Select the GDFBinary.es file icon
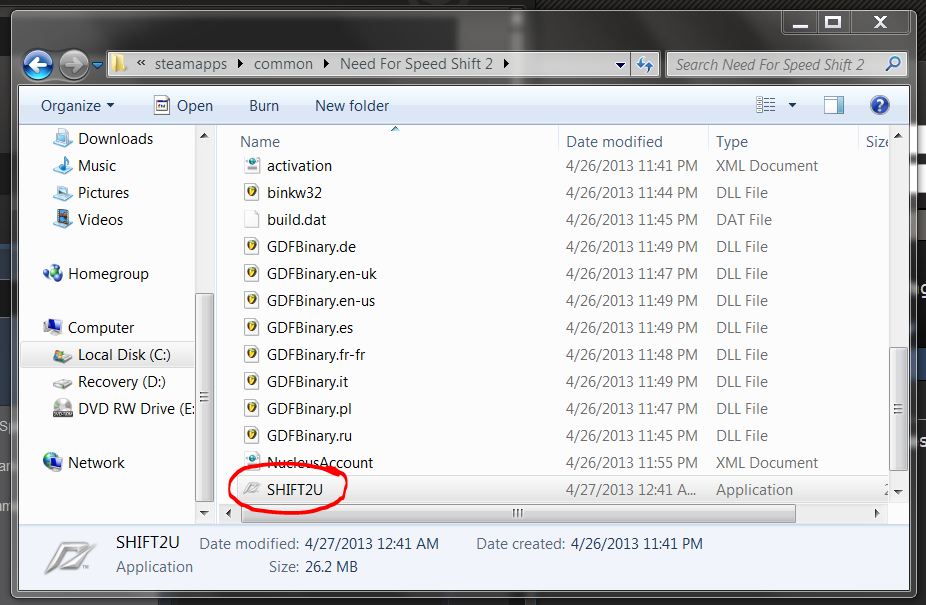 coord(252,327)
